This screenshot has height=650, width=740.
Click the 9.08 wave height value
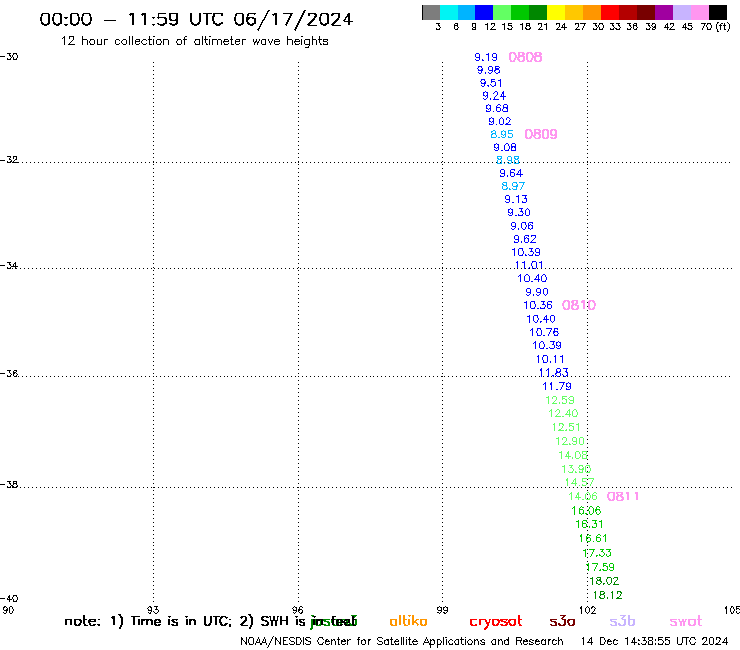point(505,147)
